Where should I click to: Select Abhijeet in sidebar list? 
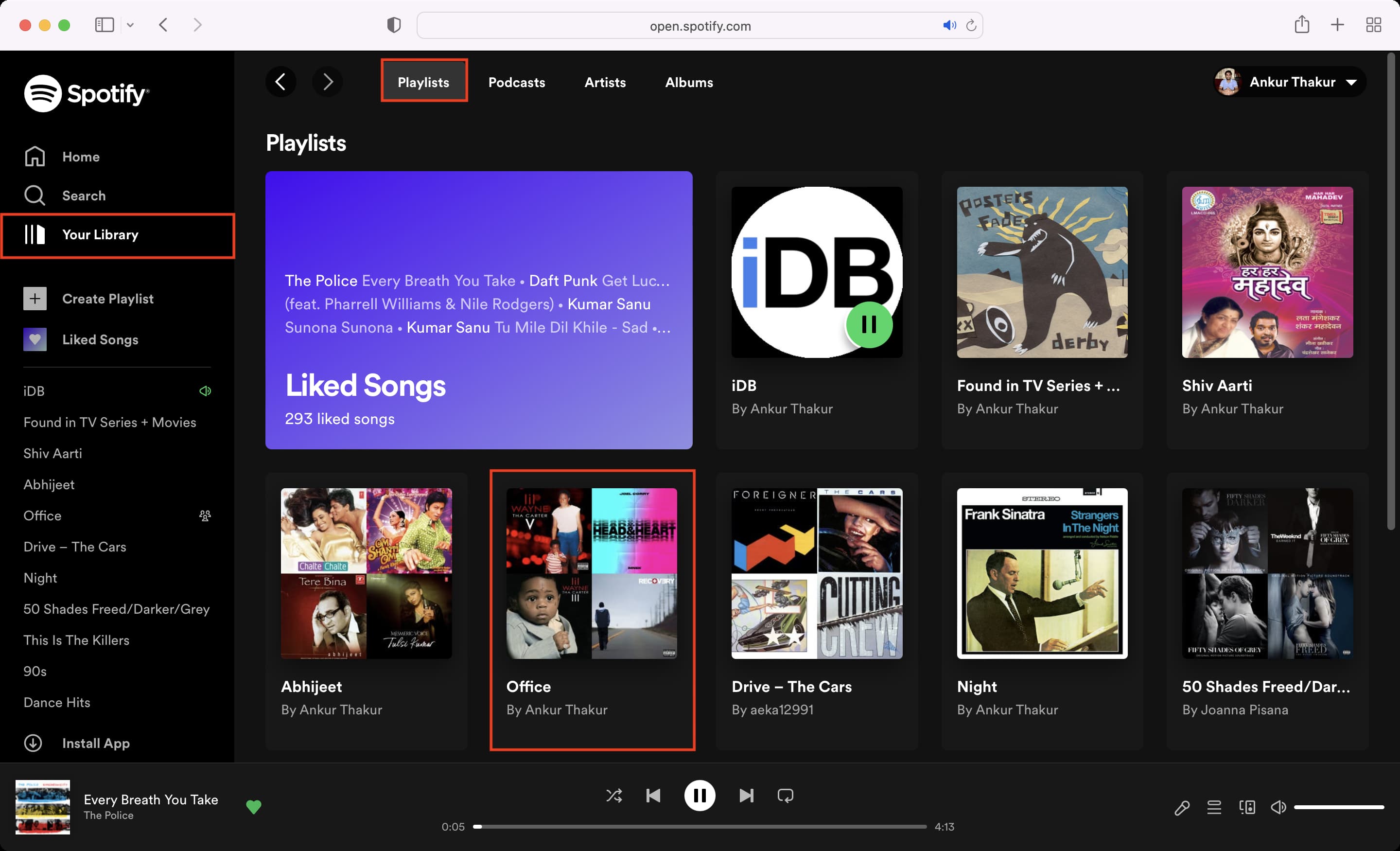coord(49,484)
